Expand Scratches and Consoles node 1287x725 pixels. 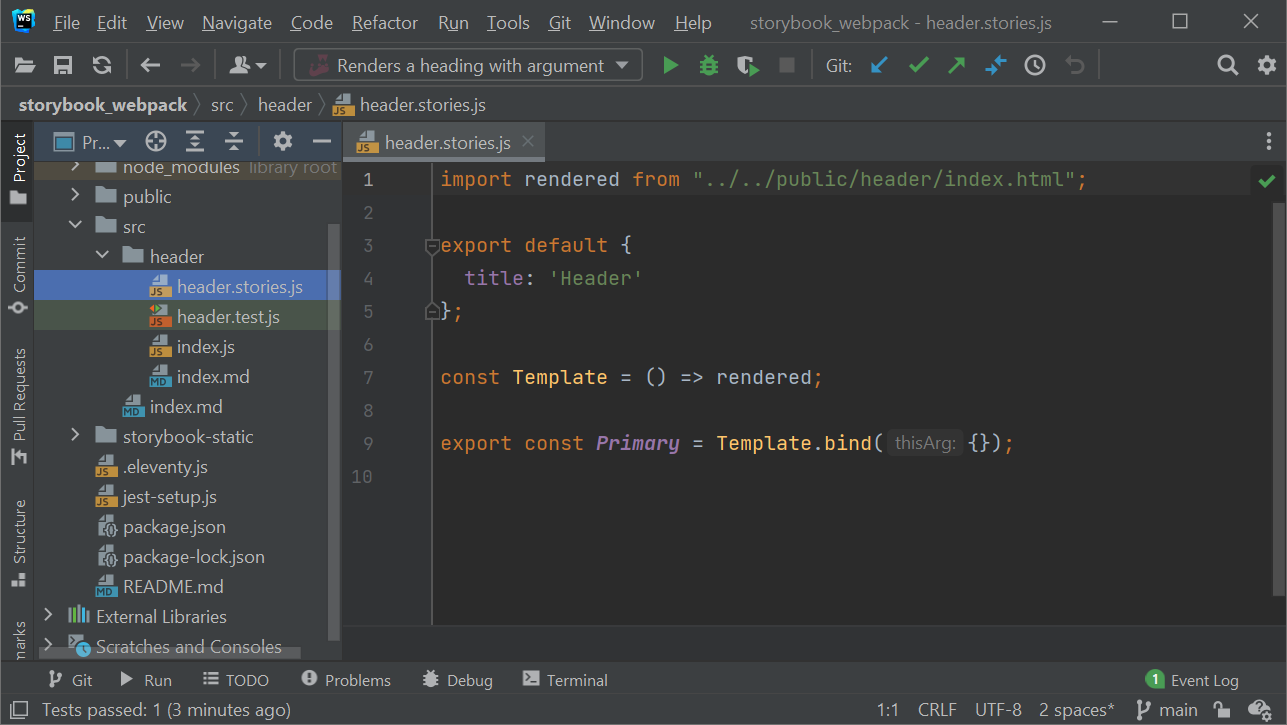pos(48,647)
